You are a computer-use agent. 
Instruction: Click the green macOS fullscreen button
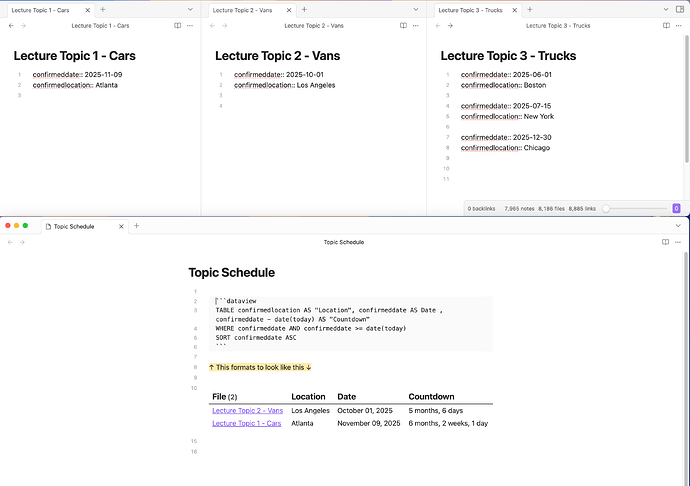click(x=25, y=225)
